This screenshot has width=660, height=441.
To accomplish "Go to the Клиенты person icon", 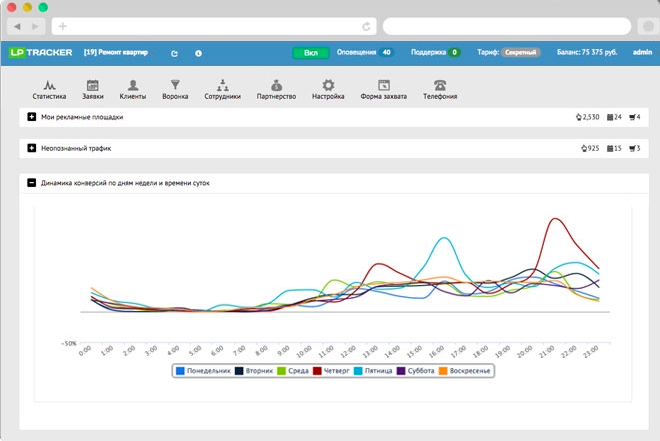I will click(133, 86).
